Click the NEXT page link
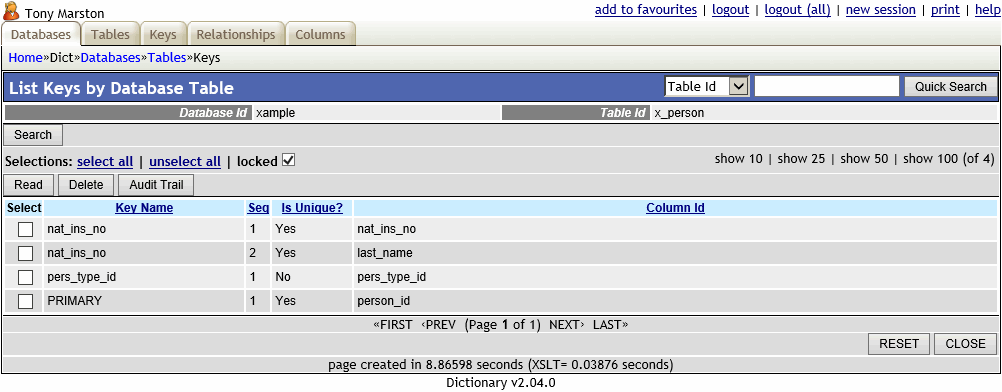 tap(567, 325)
